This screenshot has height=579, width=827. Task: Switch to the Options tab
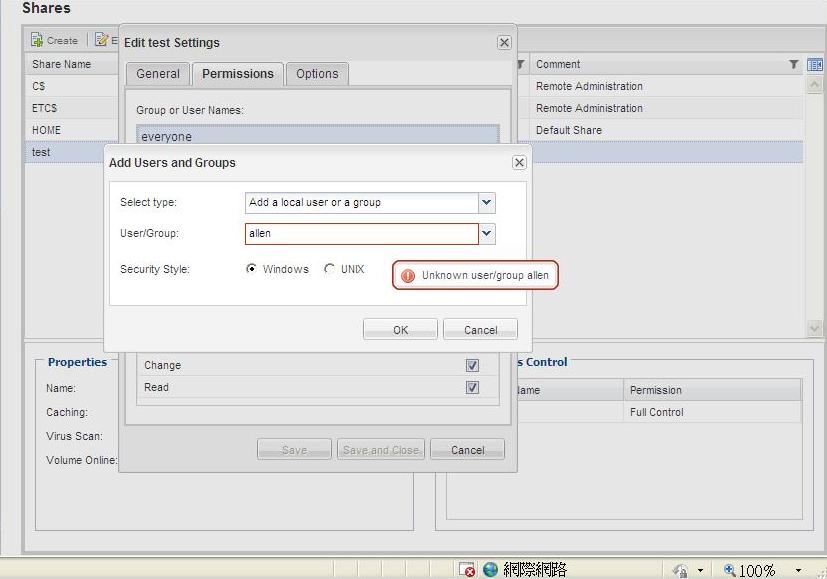317,74
